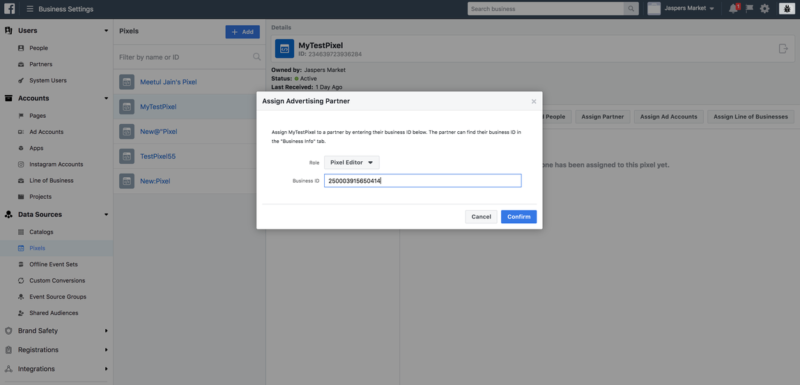Open the hamburger menu beside Business Settings

[30, 9]
